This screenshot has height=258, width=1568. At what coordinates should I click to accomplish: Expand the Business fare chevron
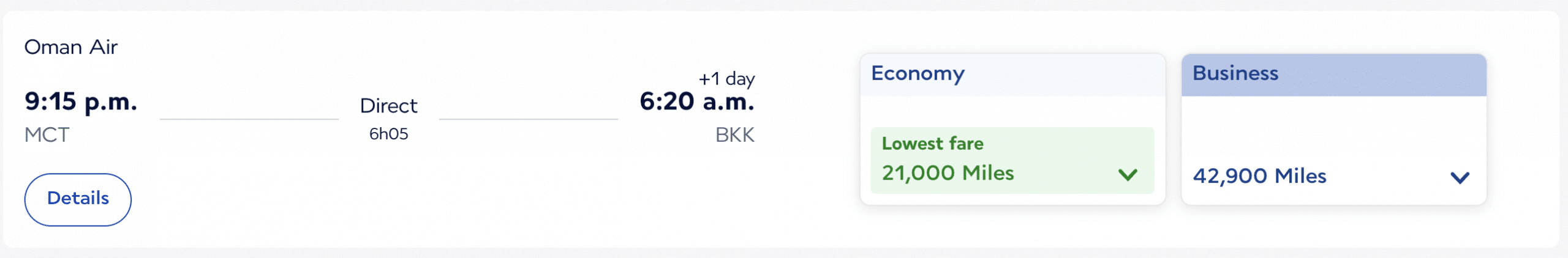pyautogui.click(x=1460, y=178)
